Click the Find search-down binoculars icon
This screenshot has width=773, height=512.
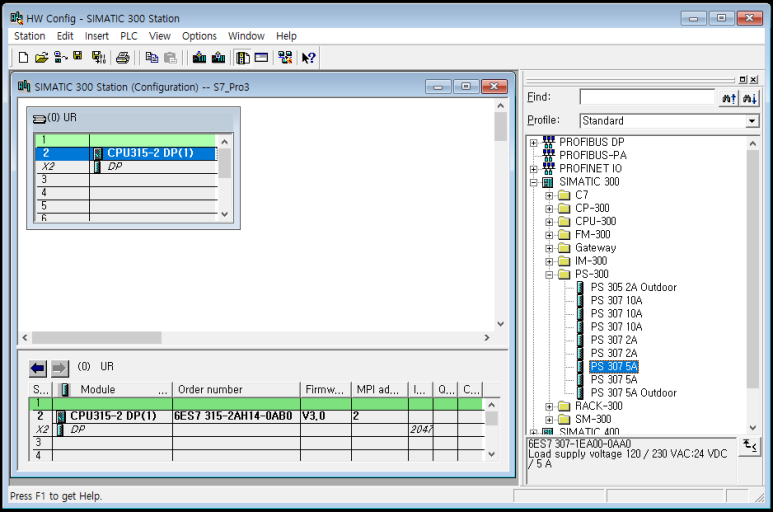coord(749,98)
